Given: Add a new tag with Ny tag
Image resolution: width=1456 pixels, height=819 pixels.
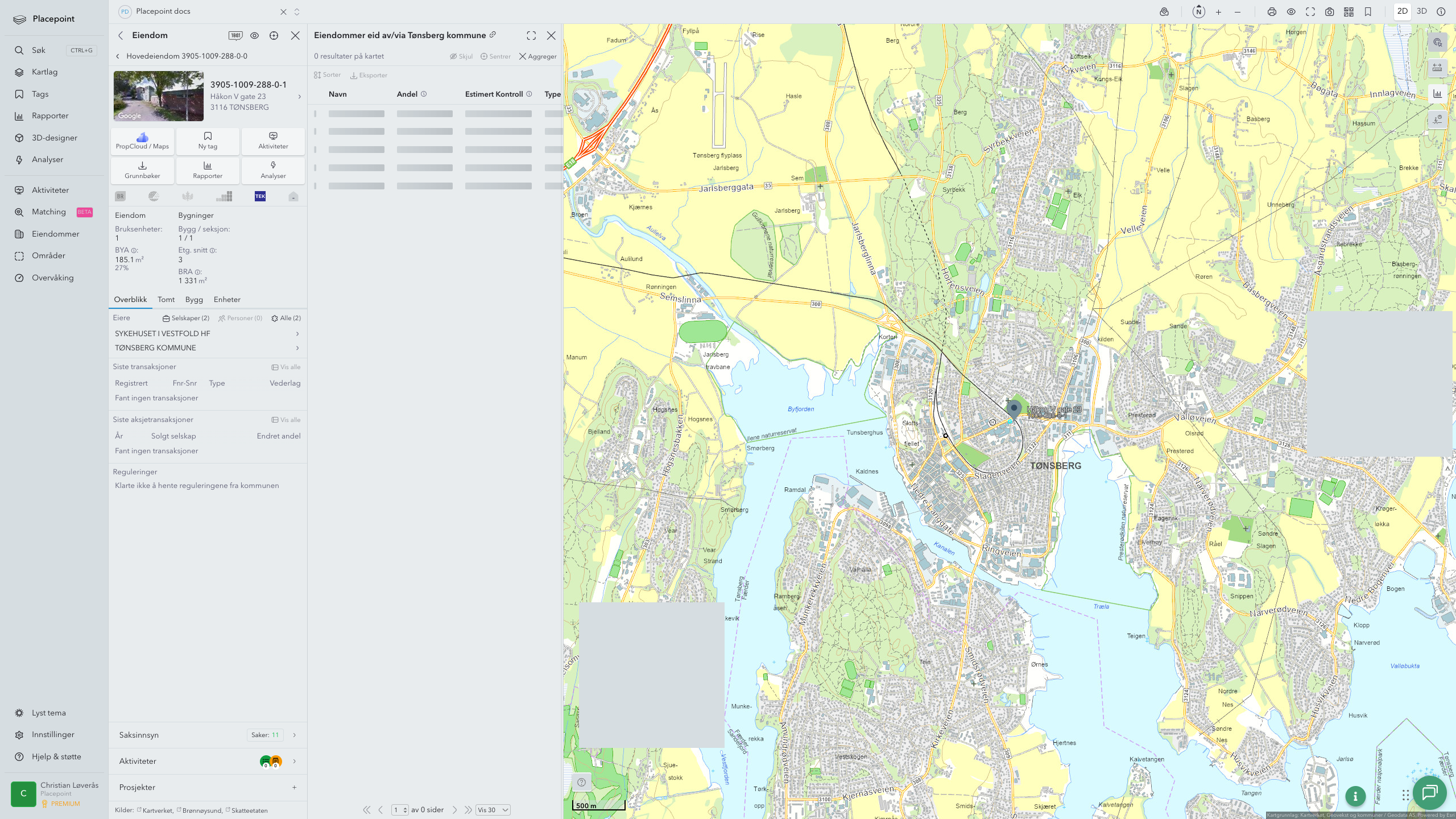Looking at the screenshot, I should point(208,141).
